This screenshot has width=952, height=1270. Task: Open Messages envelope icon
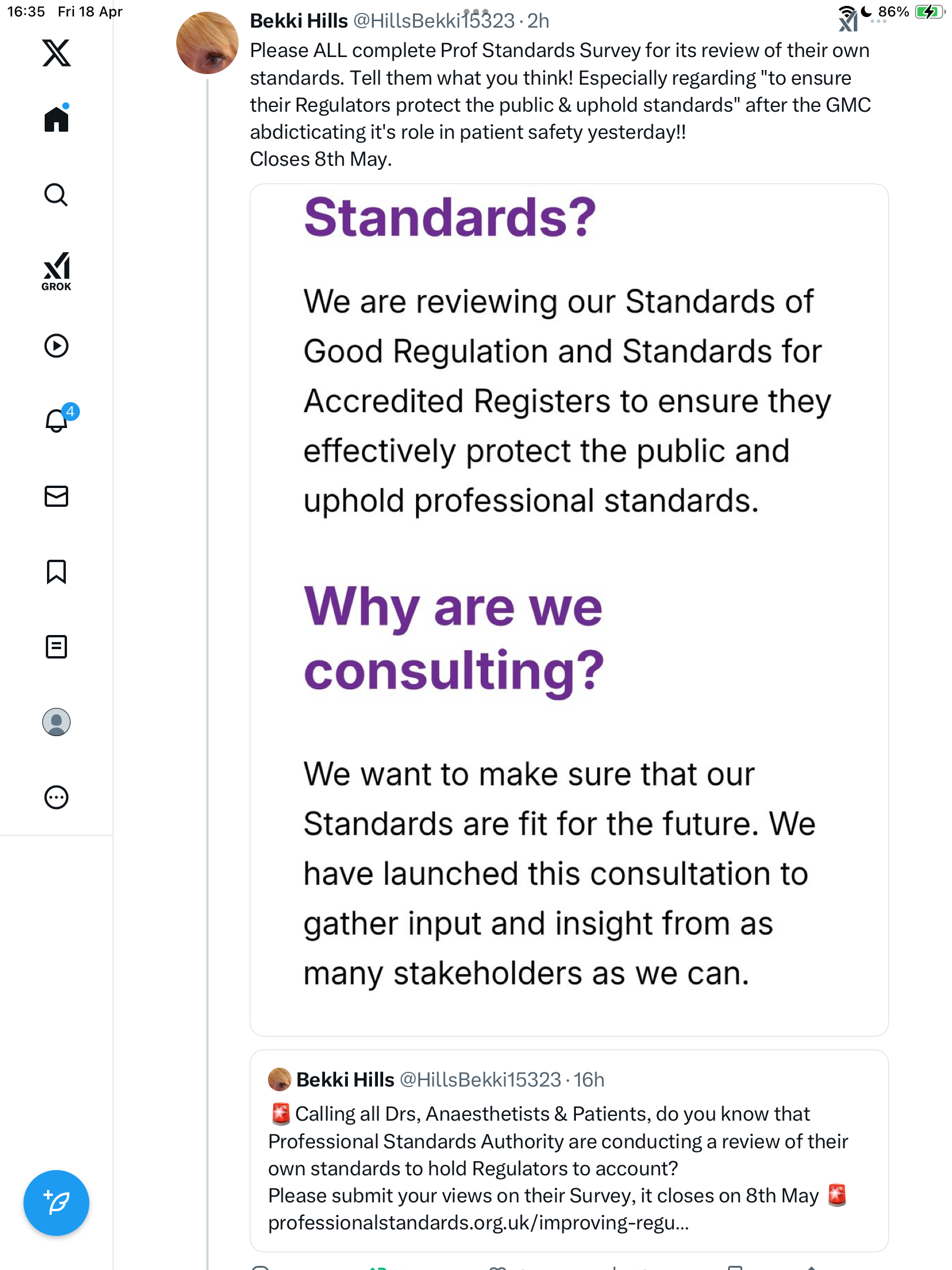click(56, 496)
